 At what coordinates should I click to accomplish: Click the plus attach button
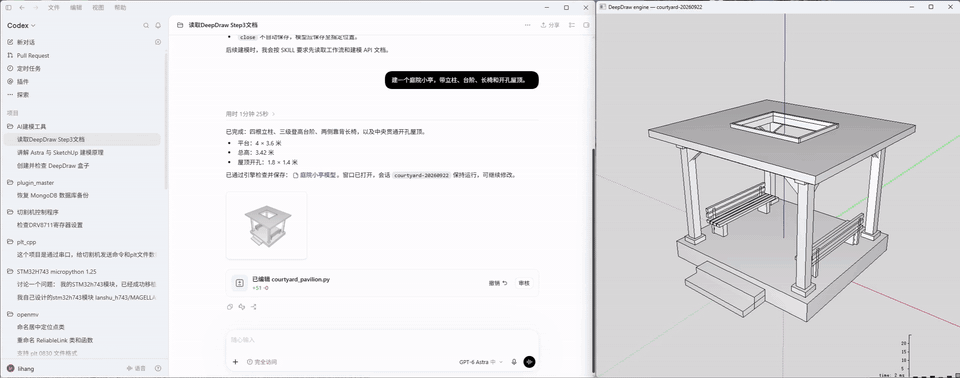(235, 362)
